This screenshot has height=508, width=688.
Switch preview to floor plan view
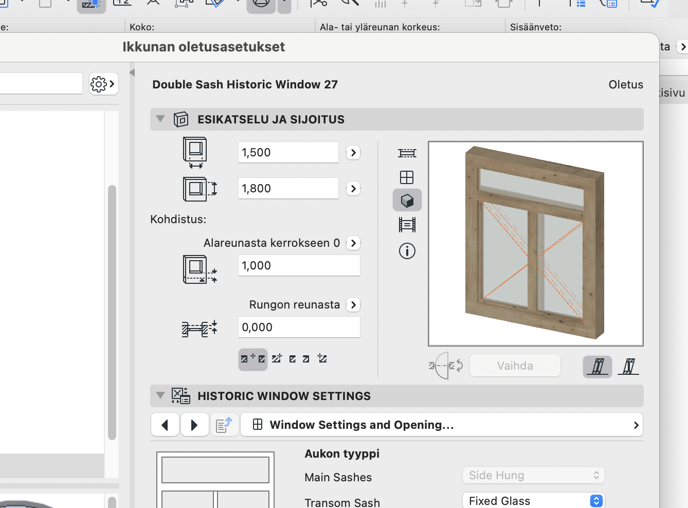407,153
